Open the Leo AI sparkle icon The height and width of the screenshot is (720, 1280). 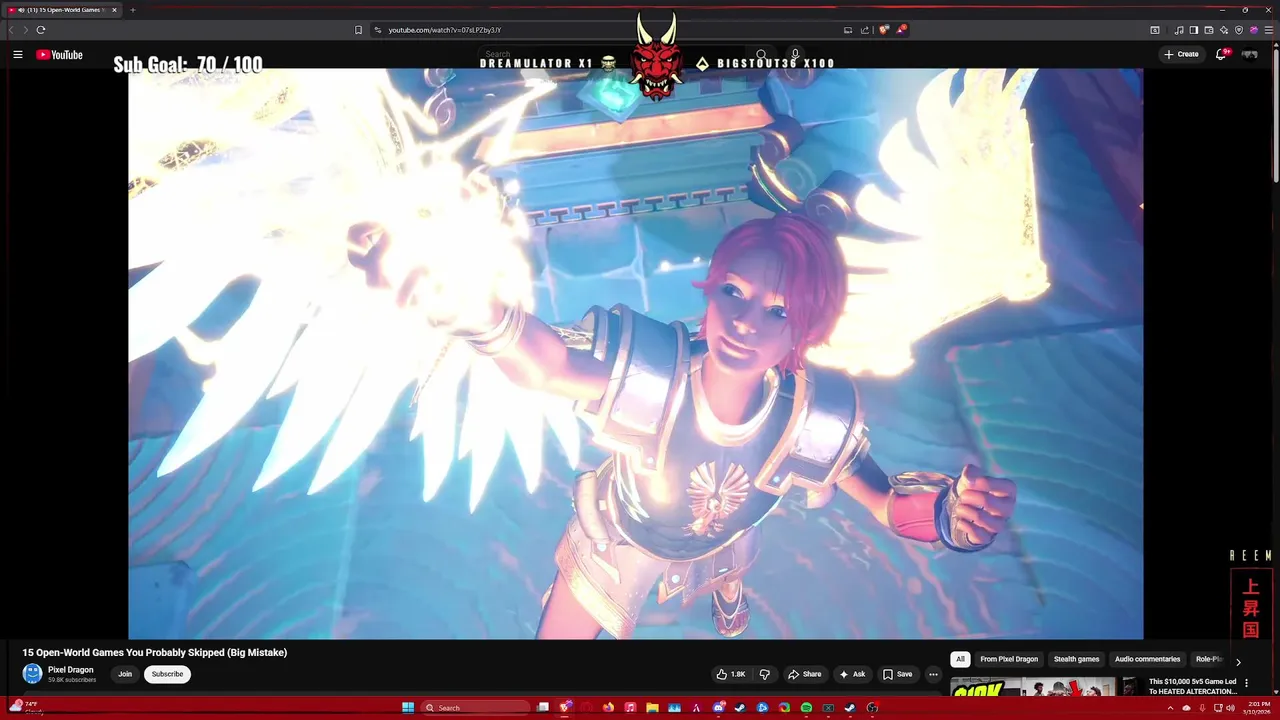1224,30
